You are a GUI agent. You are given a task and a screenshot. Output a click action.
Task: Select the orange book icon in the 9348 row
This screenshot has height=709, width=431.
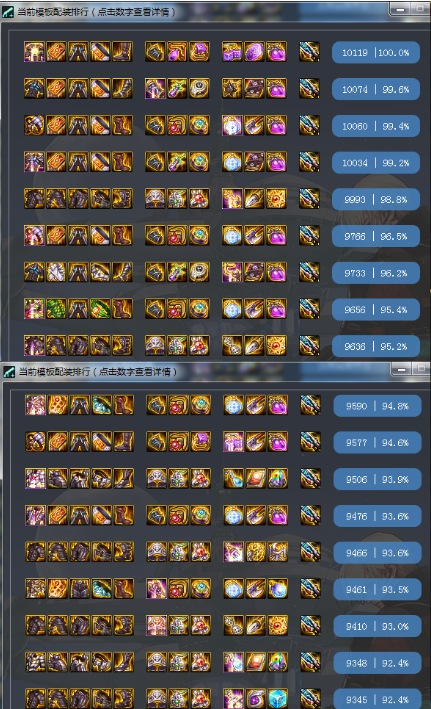coord(256,662)
